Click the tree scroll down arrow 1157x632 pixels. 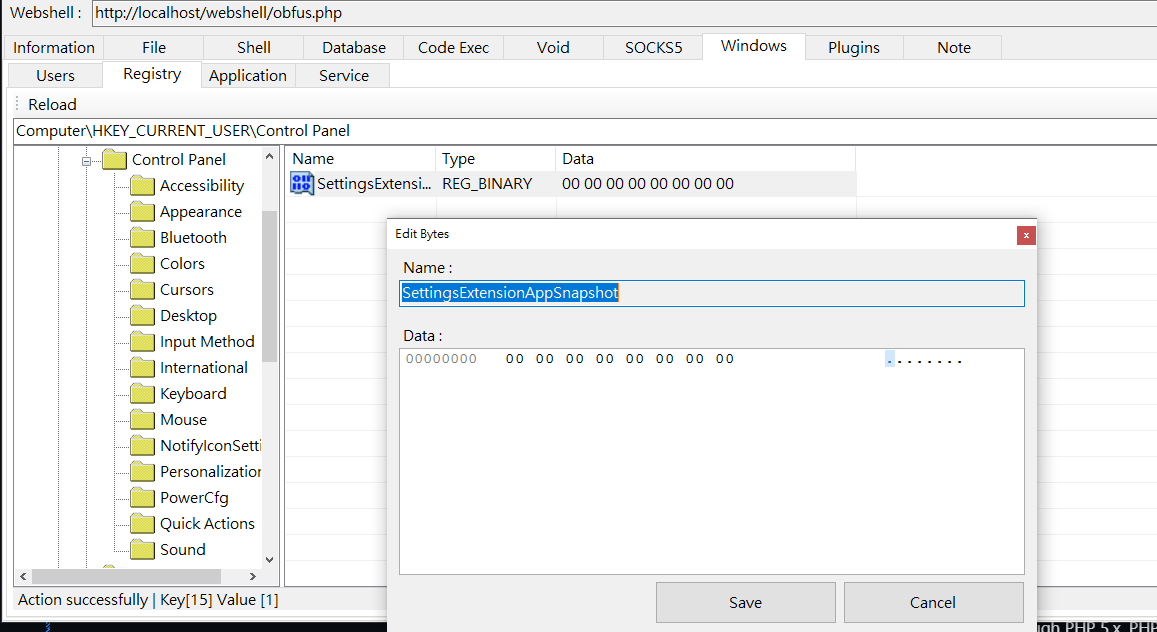pyautogui.click(x=269, y=560)
